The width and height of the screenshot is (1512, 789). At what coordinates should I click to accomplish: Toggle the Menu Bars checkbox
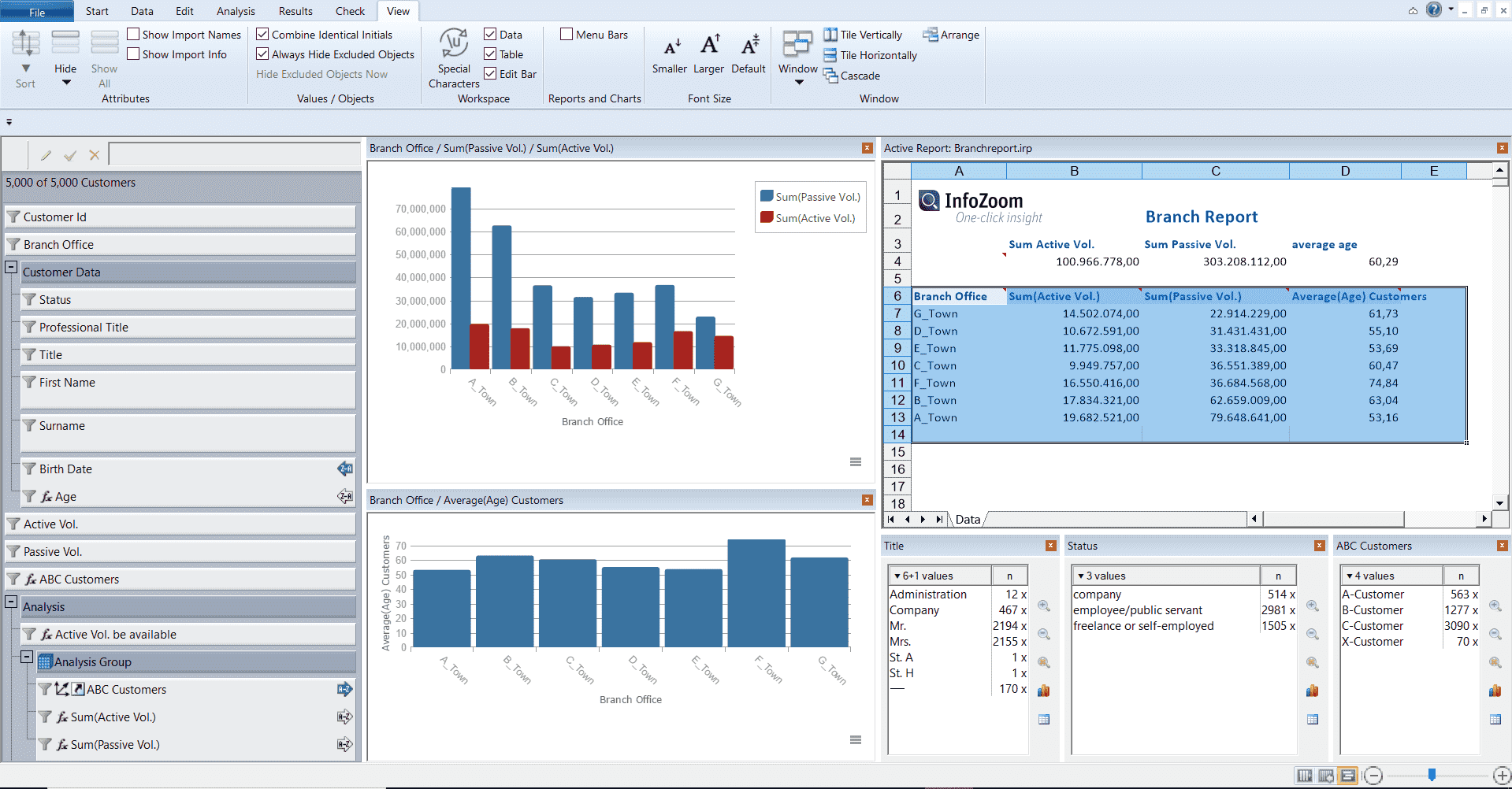point(567,35)
